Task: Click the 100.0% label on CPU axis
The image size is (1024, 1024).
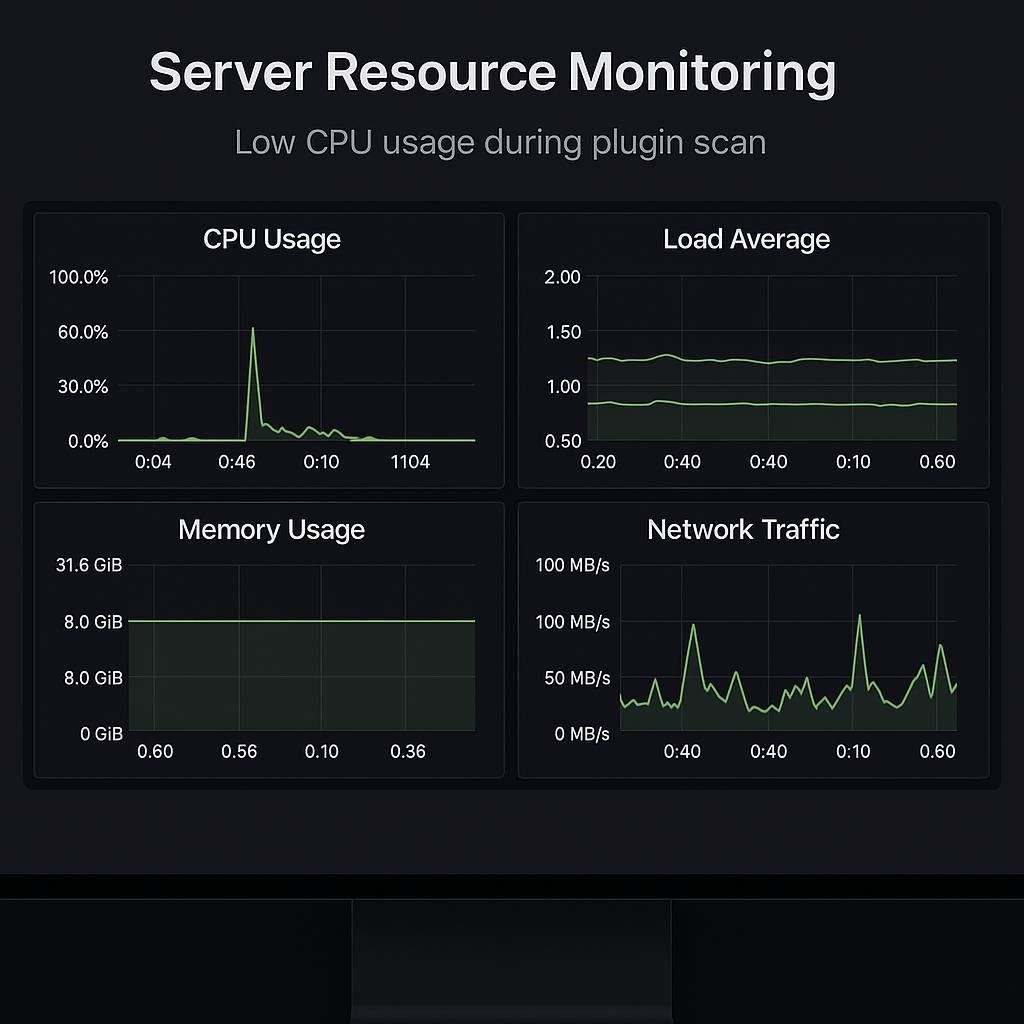Action: pos(78,277)
